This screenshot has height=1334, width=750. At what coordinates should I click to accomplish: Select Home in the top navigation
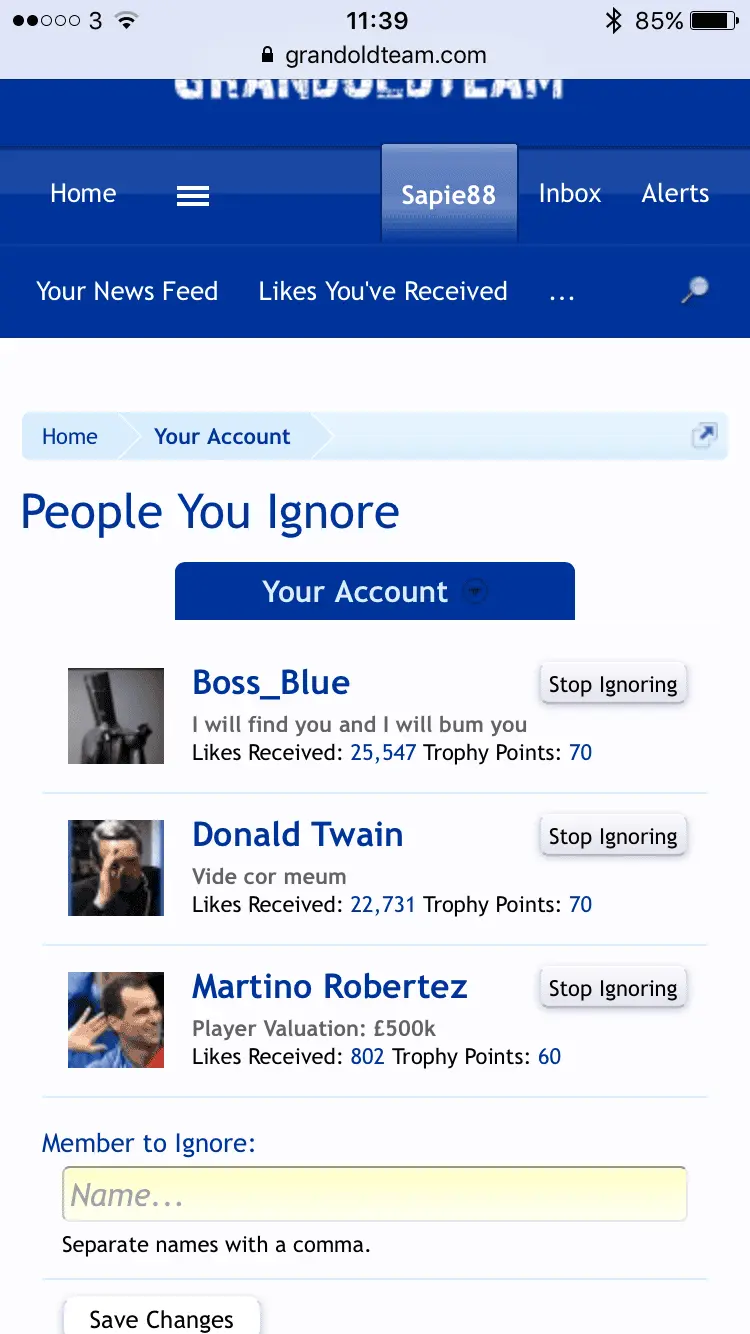coord(83,194)
